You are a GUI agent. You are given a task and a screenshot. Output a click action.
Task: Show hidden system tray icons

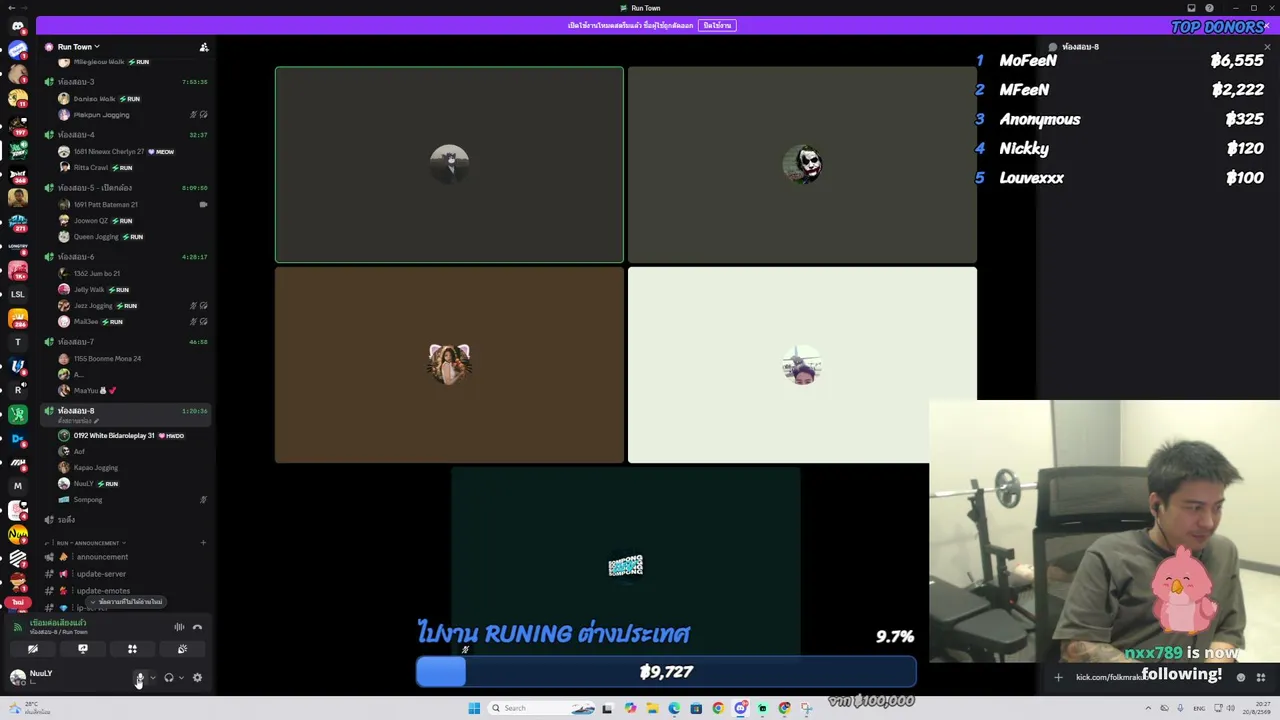click(x=1150, y=708)
